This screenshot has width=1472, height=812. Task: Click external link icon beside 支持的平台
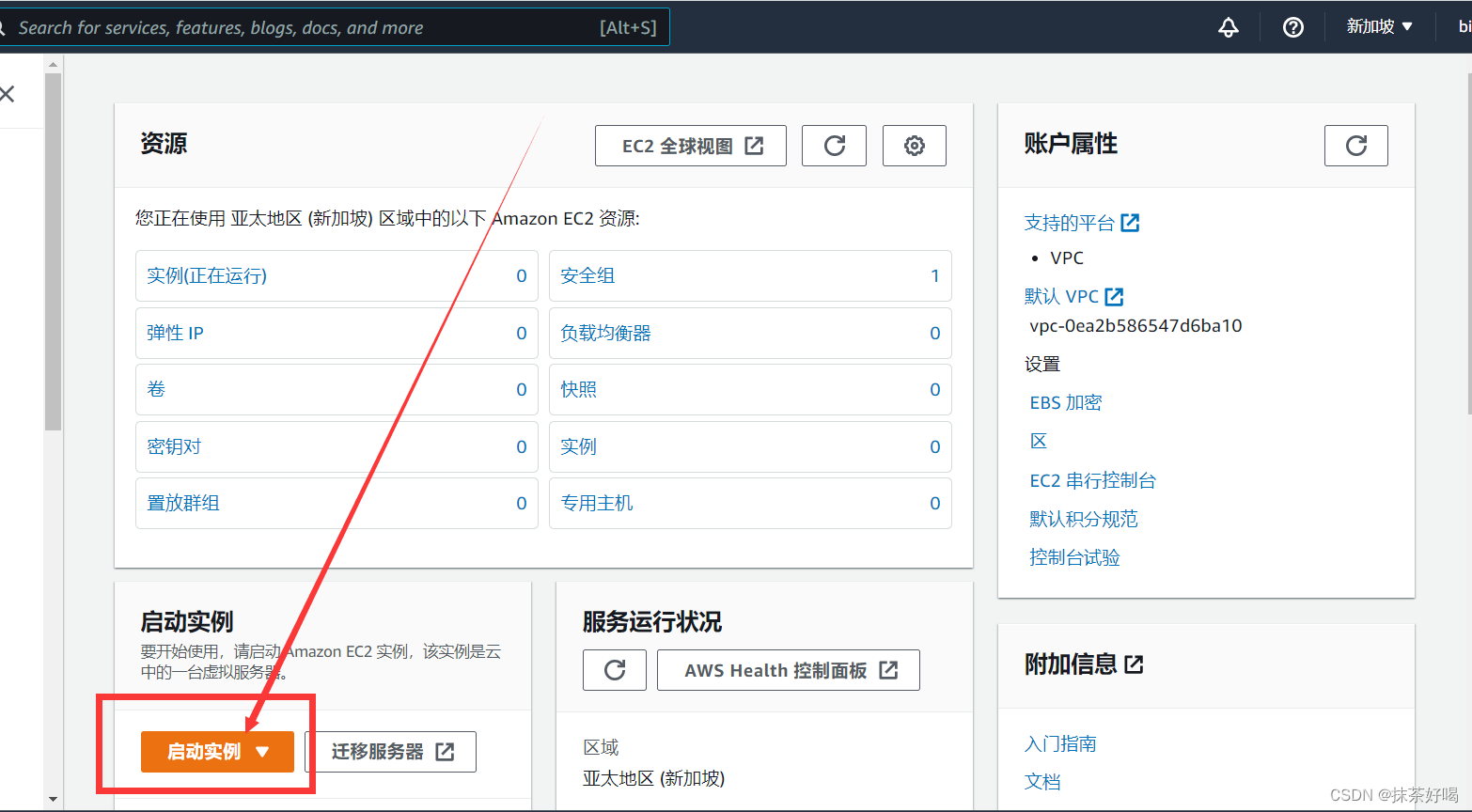[1130, 223]
